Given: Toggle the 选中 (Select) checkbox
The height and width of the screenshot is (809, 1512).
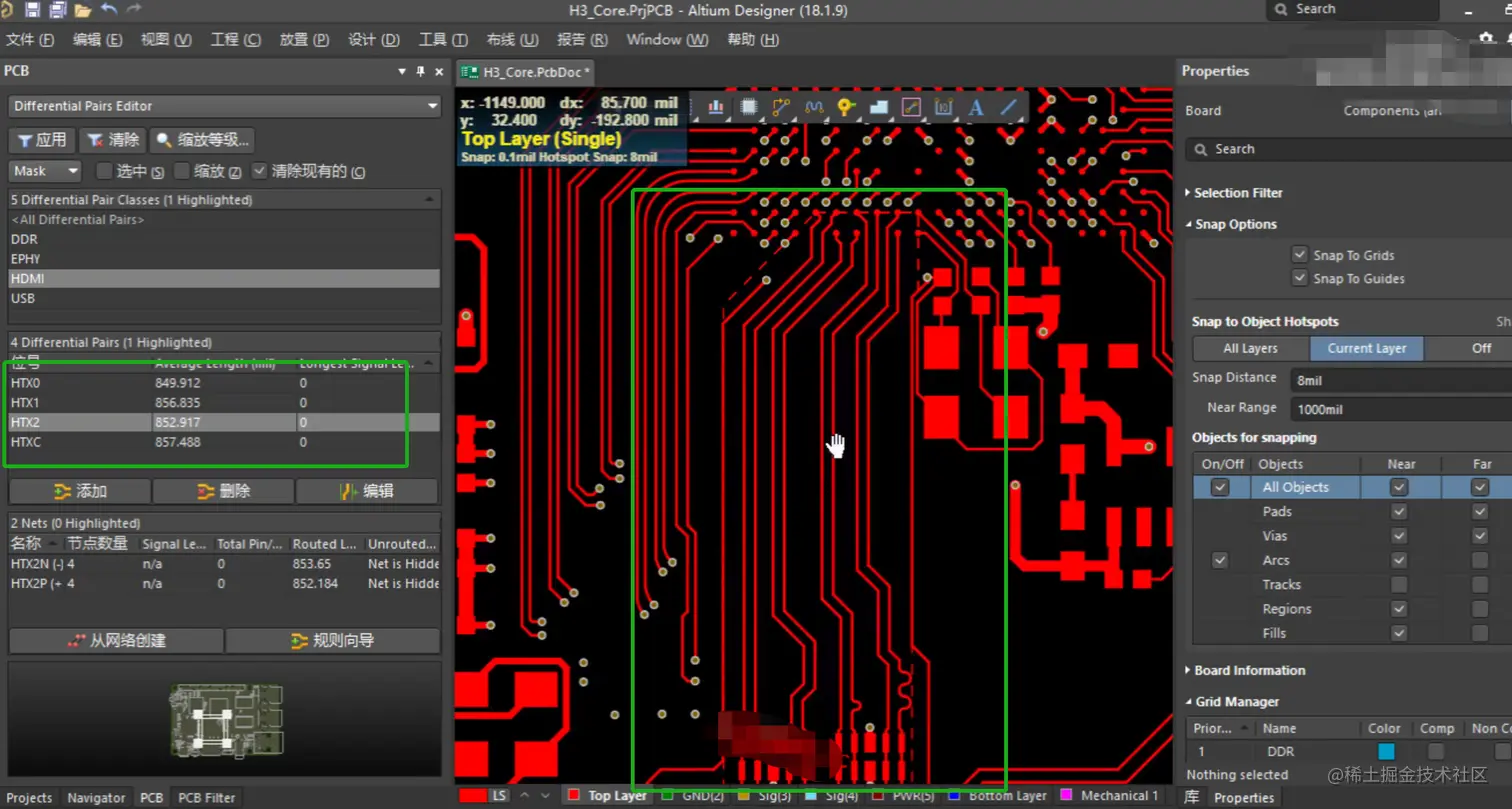Looking at the screenshot, I should [x=102, y=170].
